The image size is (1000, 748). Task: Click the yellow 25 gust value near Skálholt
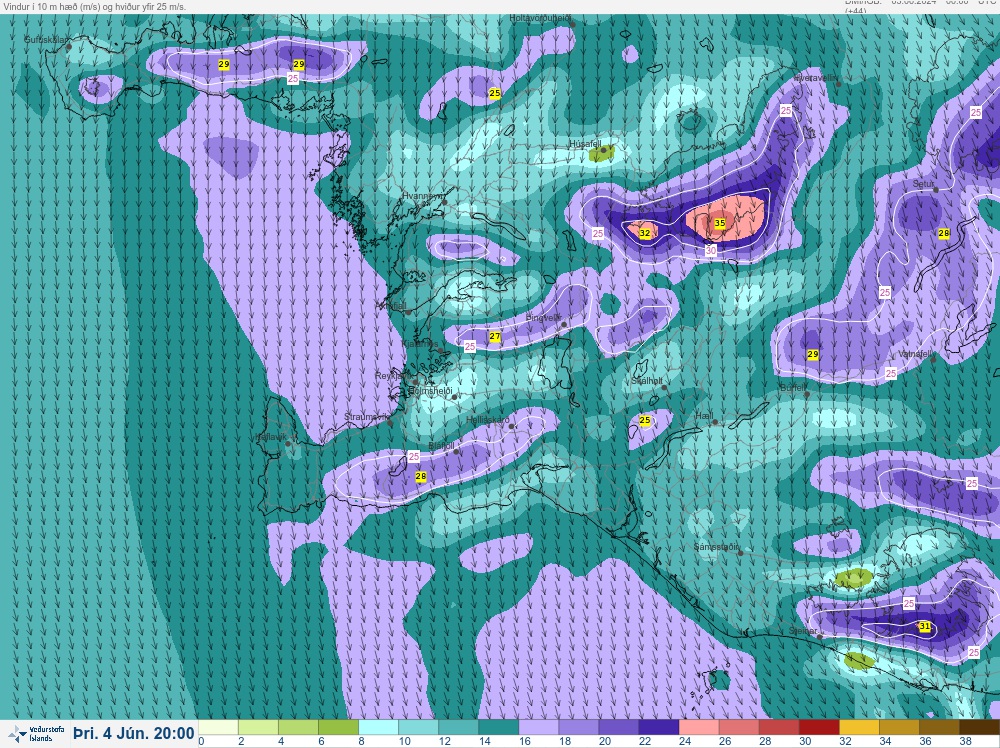645,420
